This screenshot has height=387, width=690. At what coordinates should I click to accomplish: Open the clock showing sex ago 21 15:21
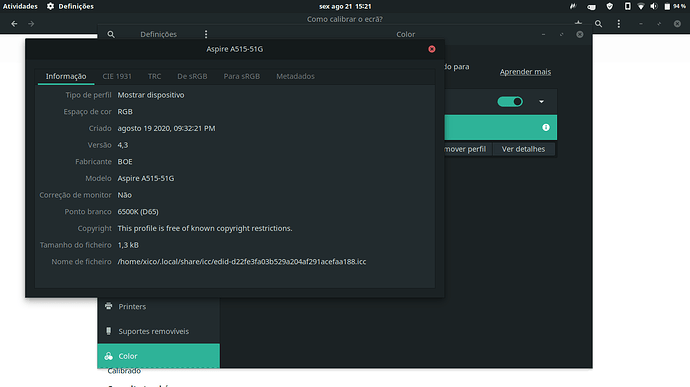coord(345,6)
